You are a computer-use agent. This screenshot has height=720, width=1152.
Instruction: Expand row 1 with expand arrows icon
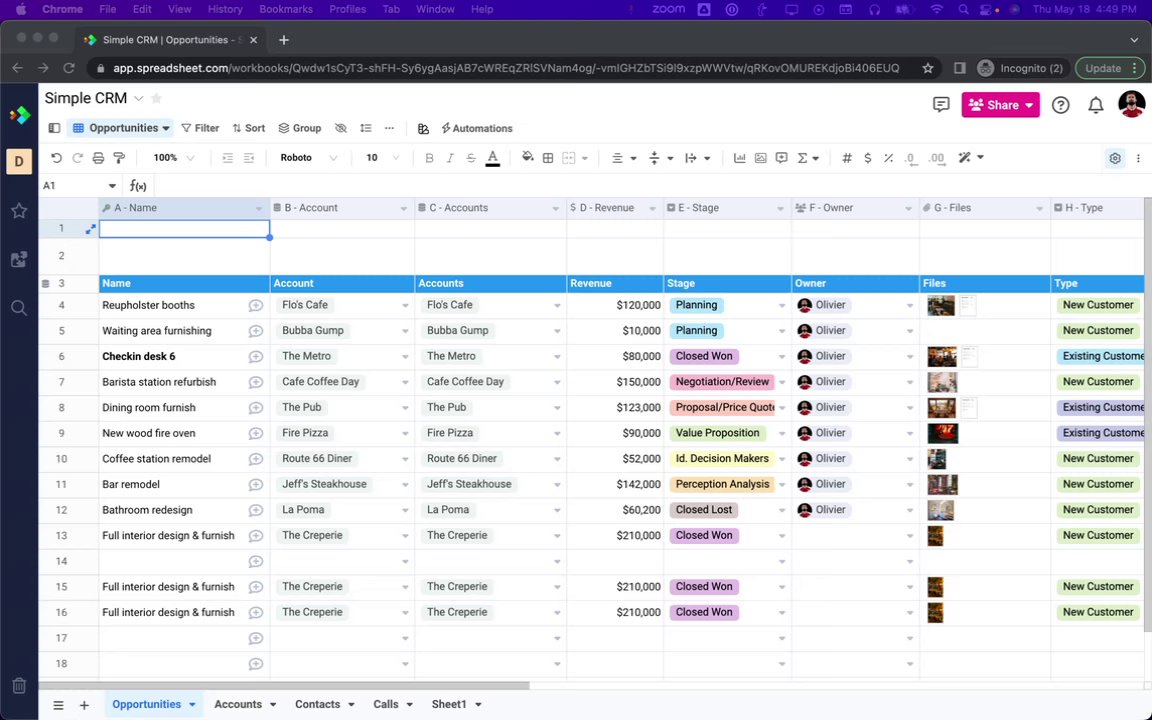point(90,229)
